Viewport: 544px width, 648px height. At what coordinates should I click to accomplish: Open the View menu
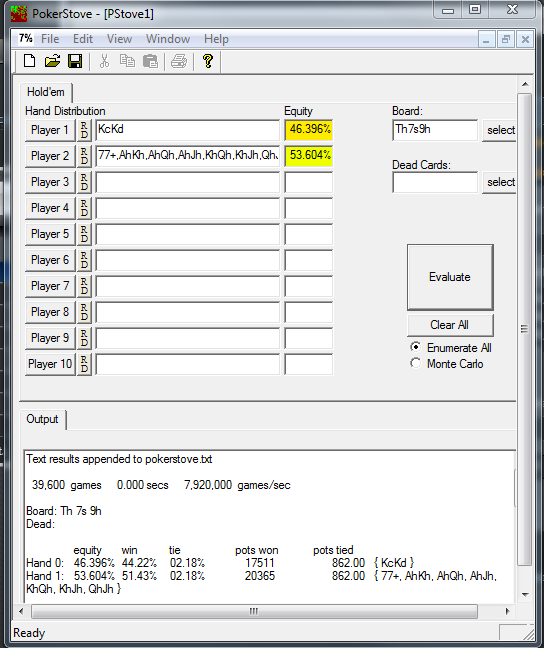(119, 39)
